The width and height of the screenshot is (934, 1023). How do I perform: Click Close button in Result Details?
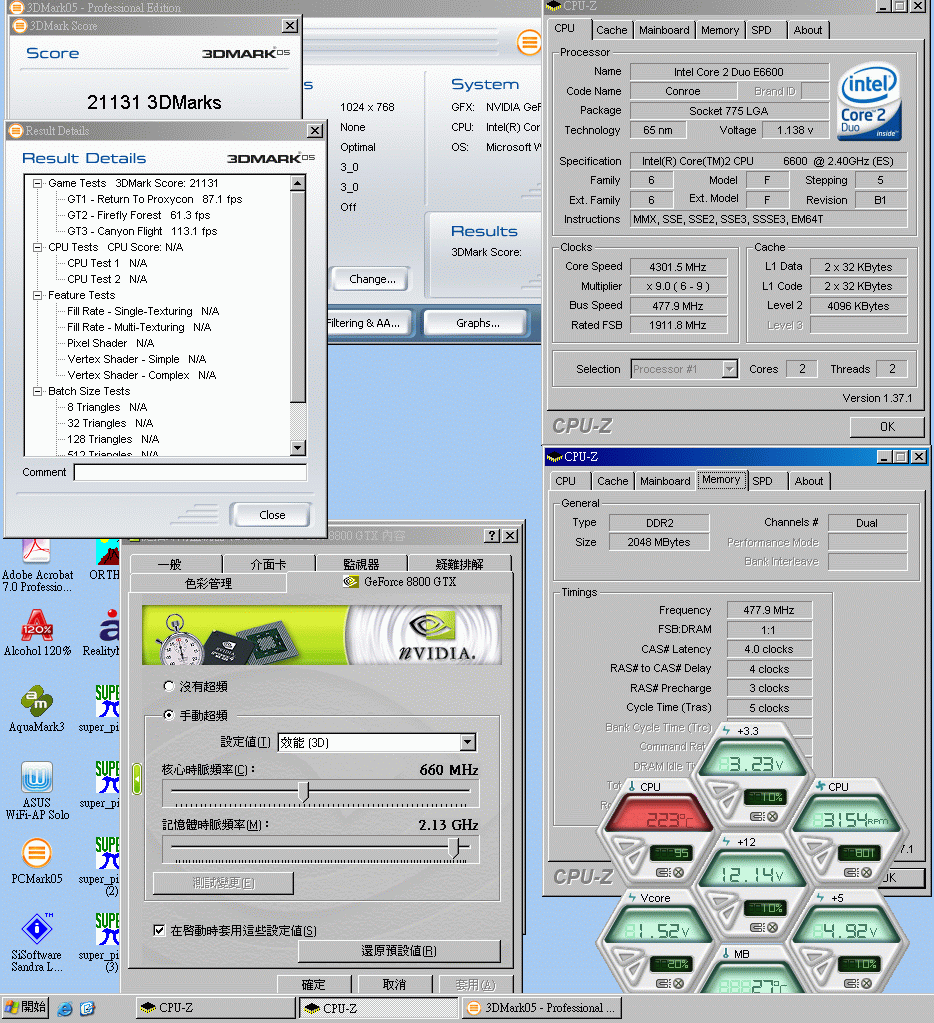[x=272, y=515]
